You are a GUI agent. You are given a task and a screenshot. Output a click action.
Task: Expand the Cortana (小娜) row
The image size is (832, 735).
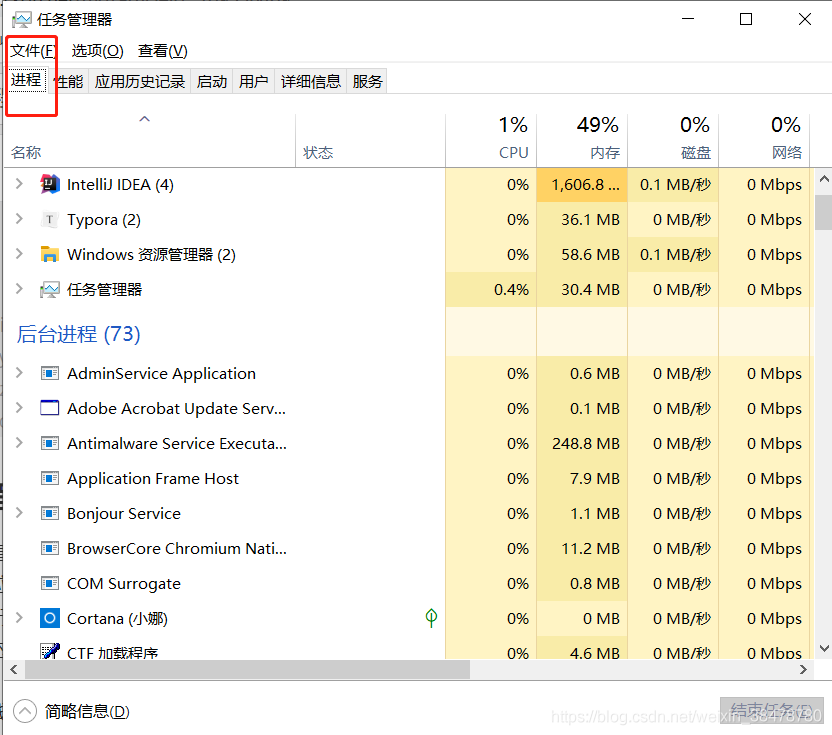click(19, 618)
